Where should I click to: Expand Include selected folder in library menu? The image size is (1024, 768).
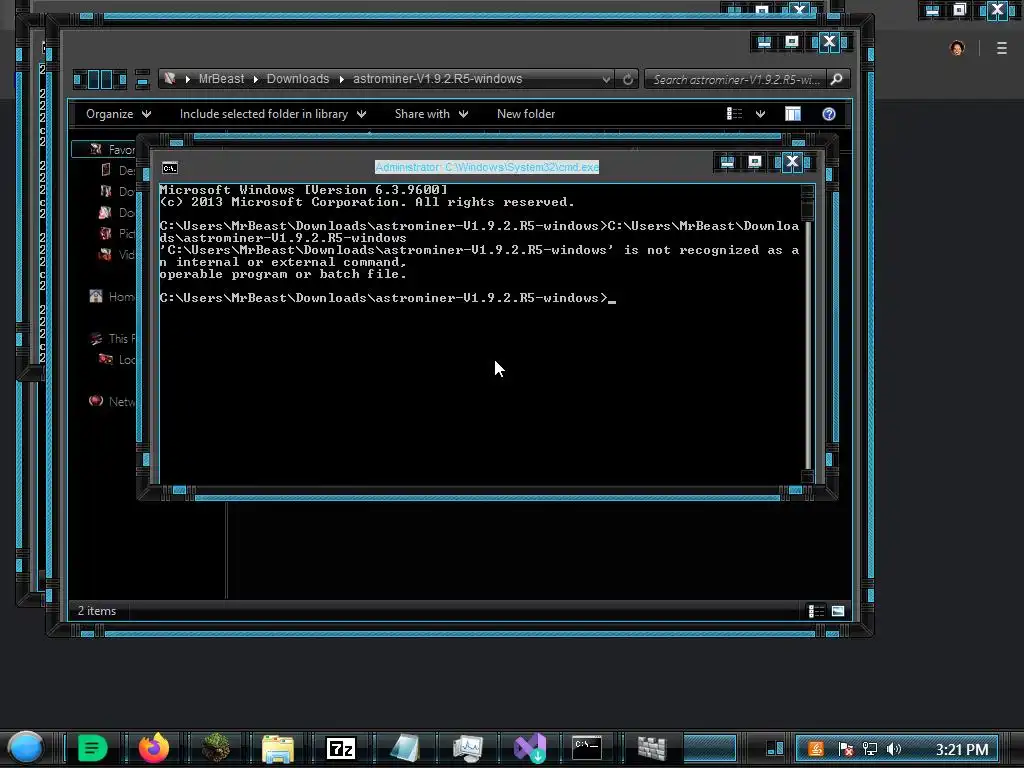(273, 114)
